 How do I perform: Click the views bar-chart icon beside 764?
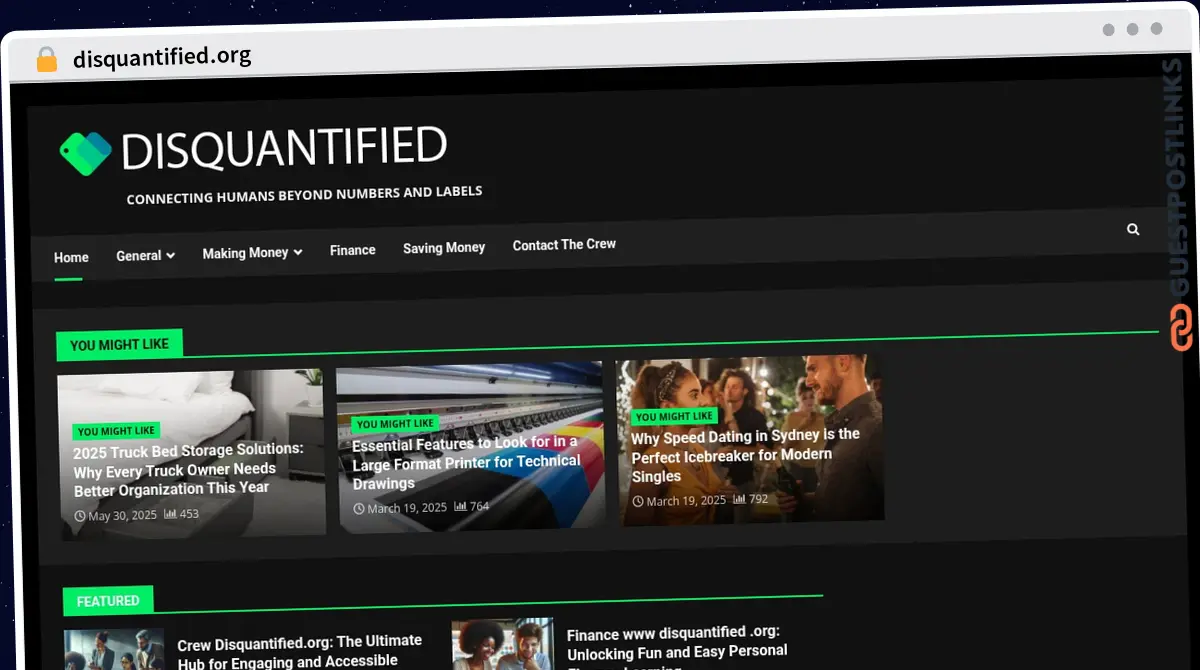pos(460,507)
